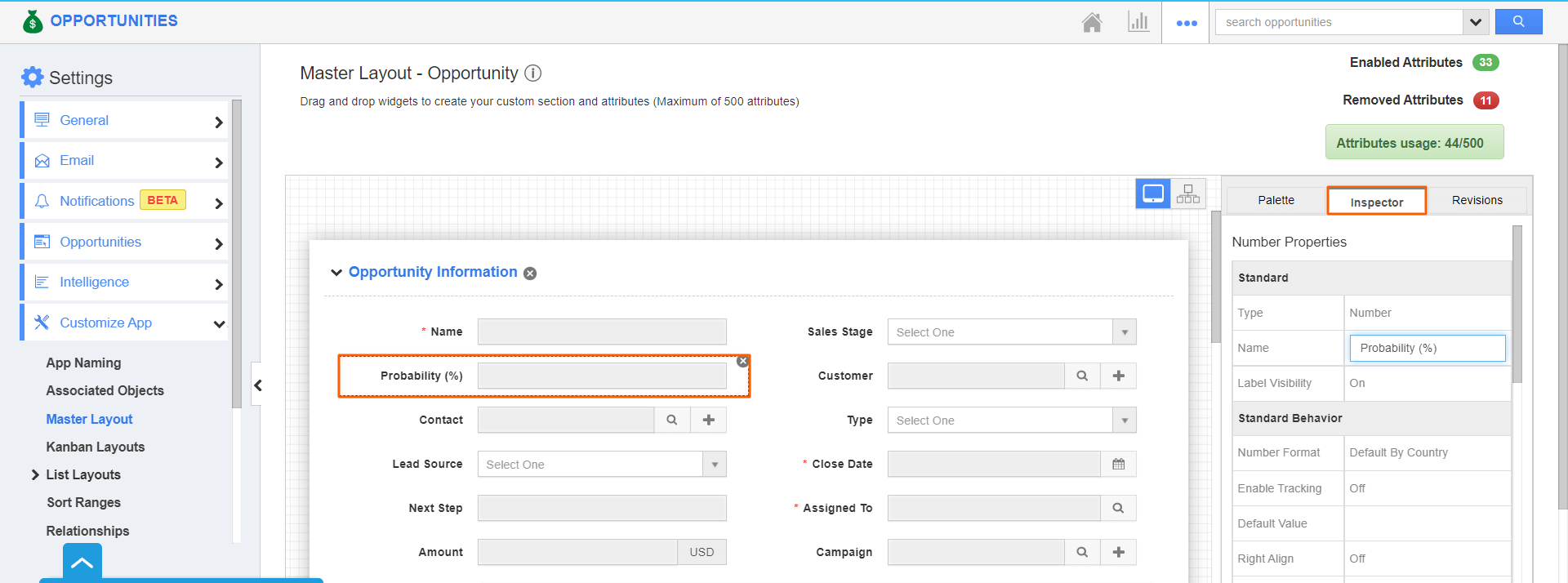Viewport: 1568px width, 583px height.
Task: Collapse the Opportunity Information section
Action: pos(336,273)
